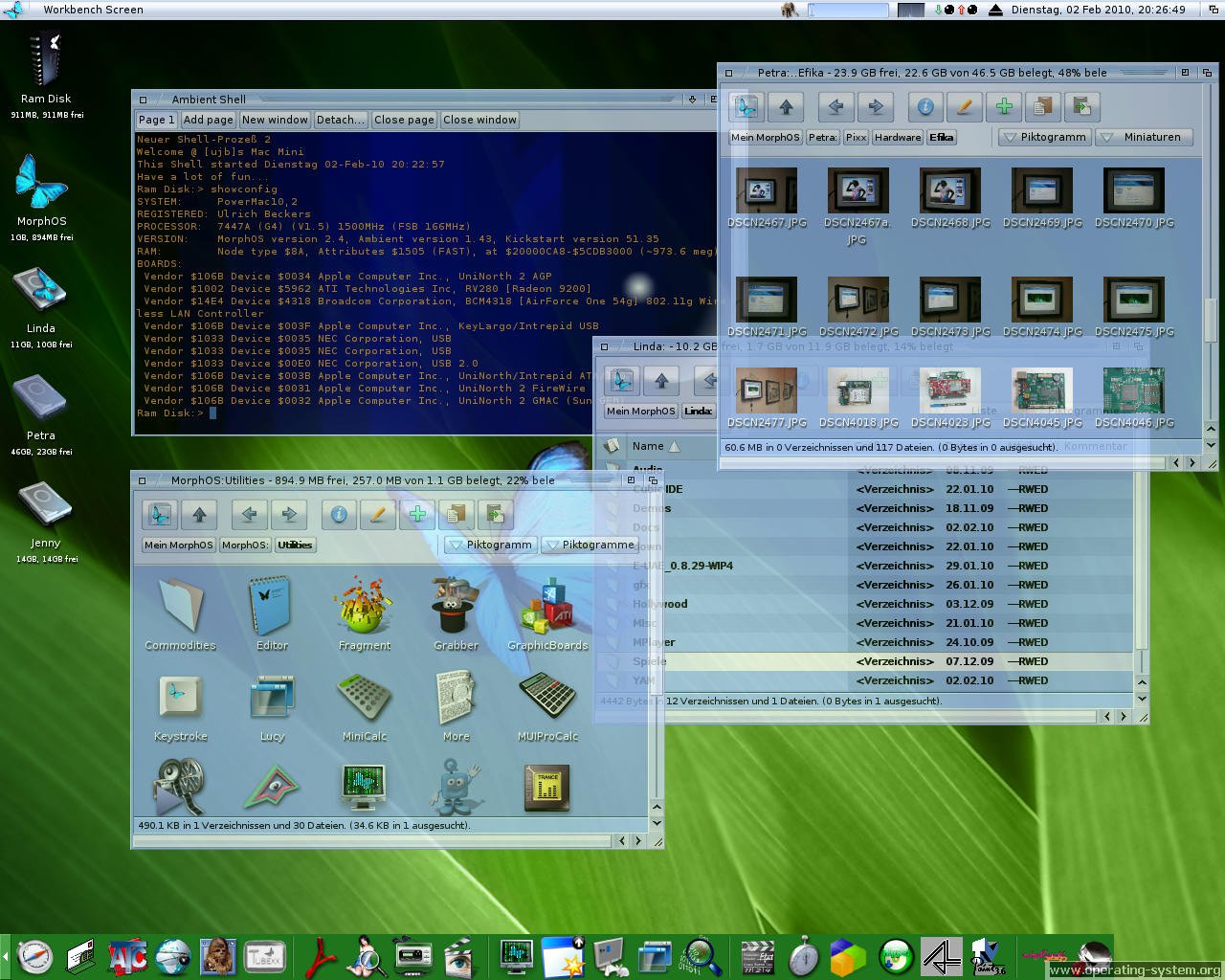Click the horizontal scrollbar of the Utilities window
The width and height of the screenshot is (1225, 980).
pos(373,841)
